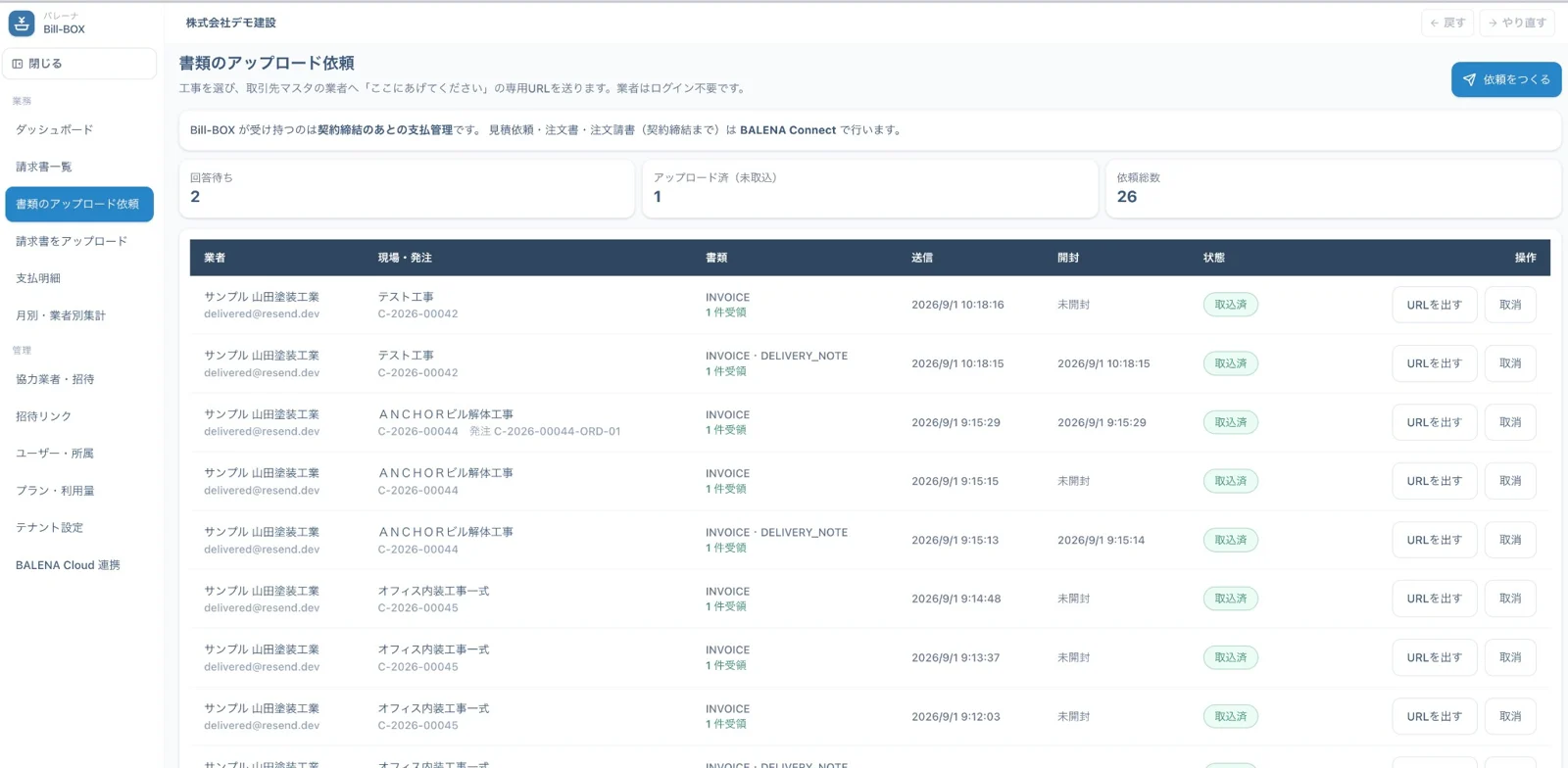
Task: Select the 書類のアップロード依頼 sidebar item
Action: pos(79,204)
